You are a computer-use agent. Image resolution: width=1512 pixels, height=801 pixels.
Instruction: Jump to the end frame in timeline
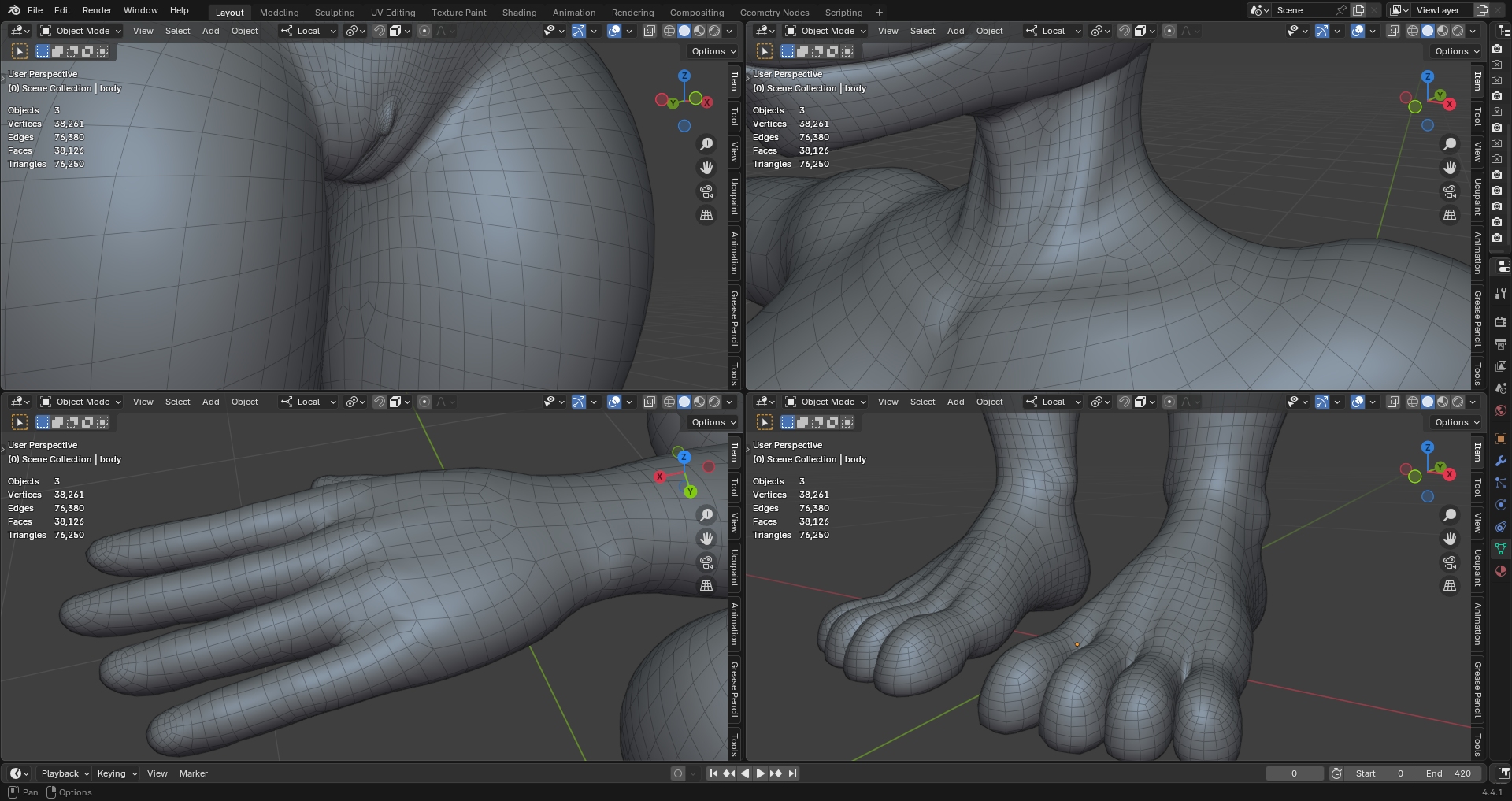coord(792,773)
